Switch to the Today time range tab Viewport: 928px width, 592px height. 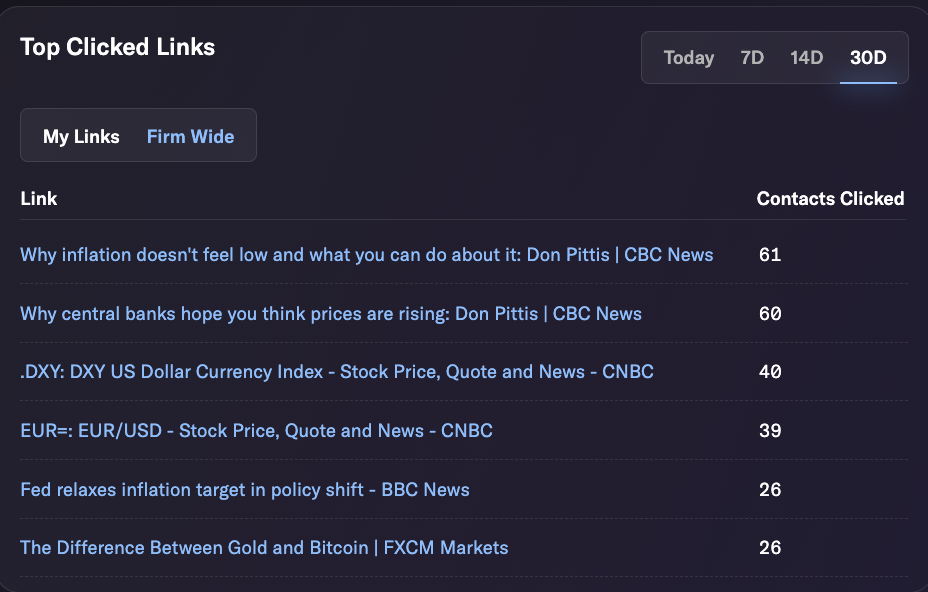pyautogui.click(x=688, y=57)
